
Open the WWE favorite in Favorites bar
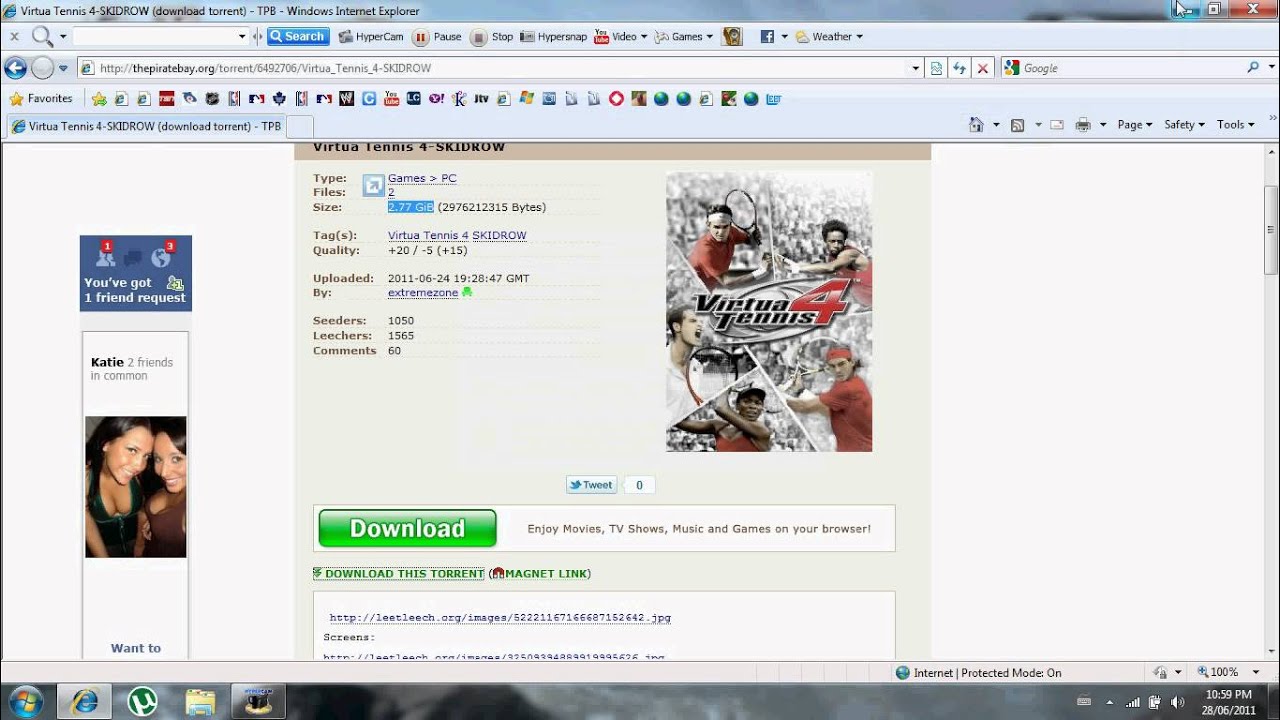(346, 99)
